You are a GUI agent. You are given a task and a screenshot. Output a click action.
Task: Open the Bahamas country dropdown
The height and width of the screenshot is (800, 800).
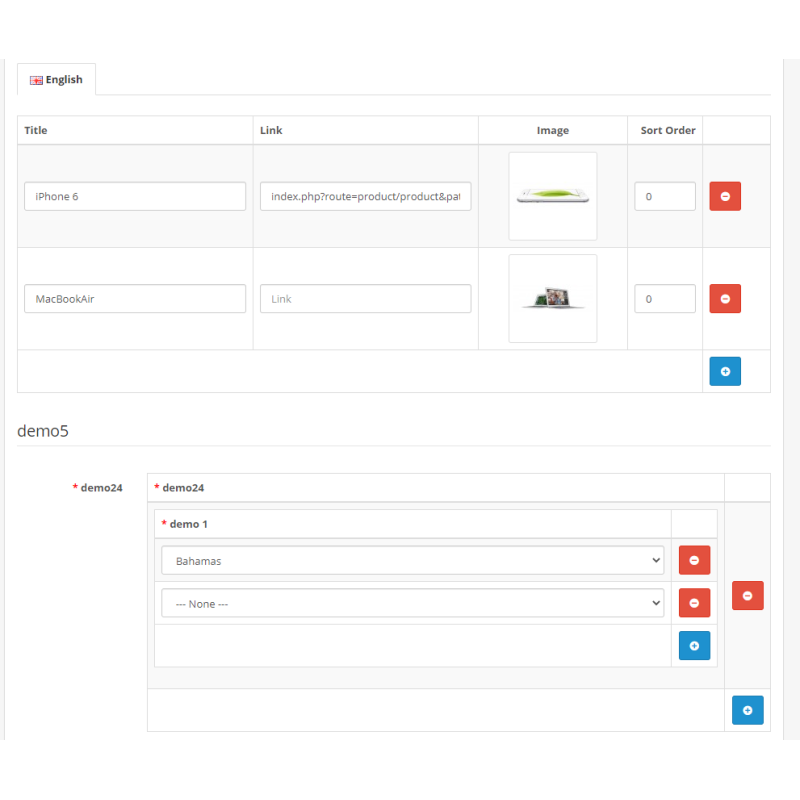coord(412,561)
